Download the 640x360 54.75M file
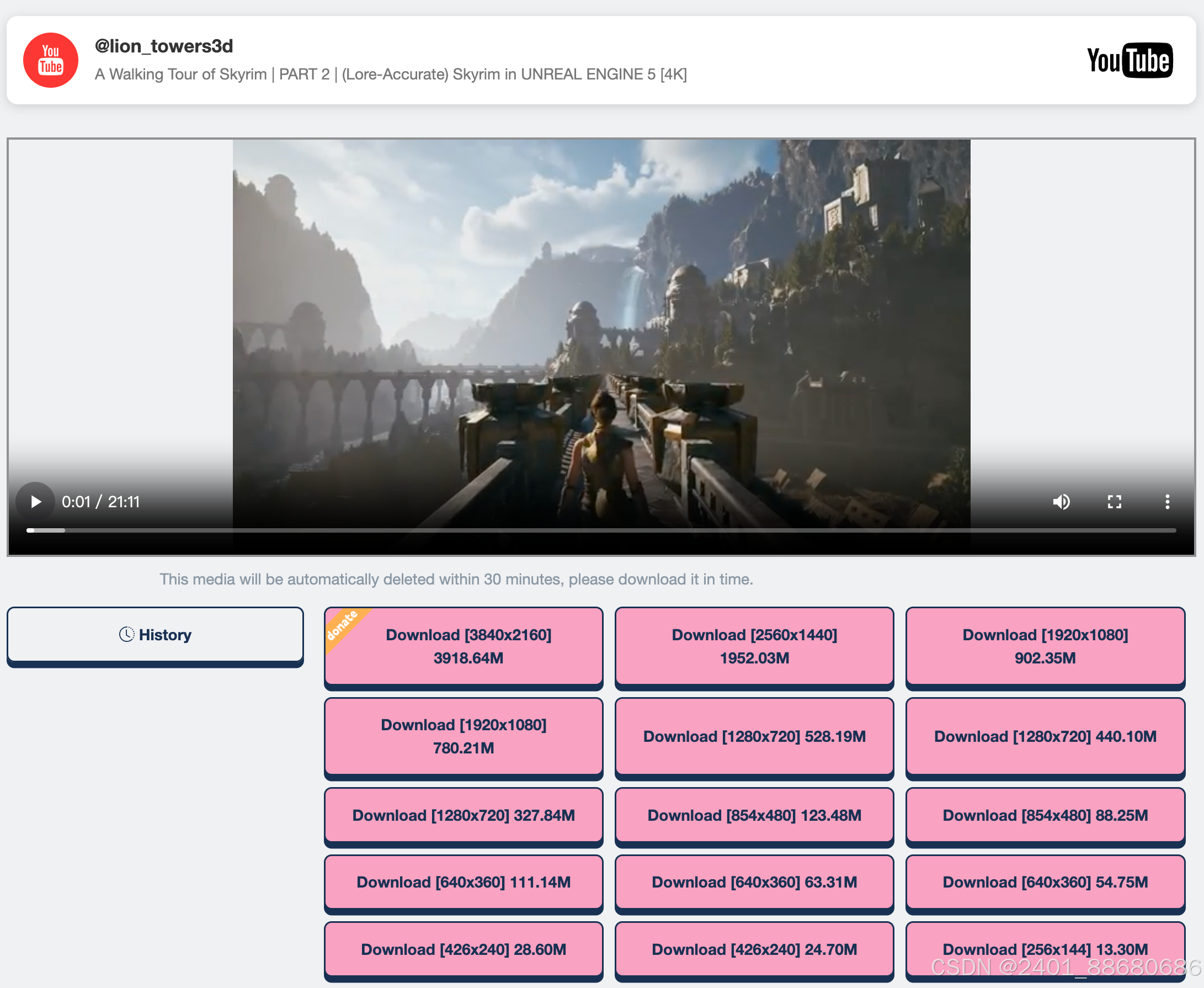1204x988 pixels. tap(1045, 882)
